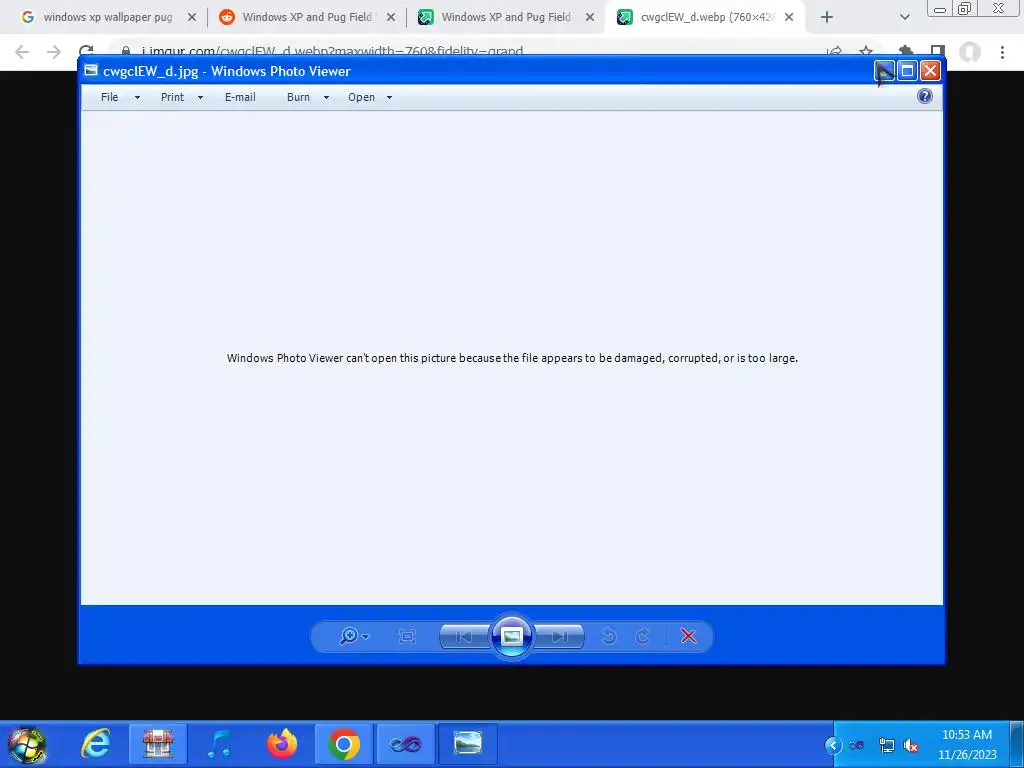Image resolution: width=1024 pixels, height=768 pixels.
Task: Open the store-front taskbar icon
Action: click(157, 744)
